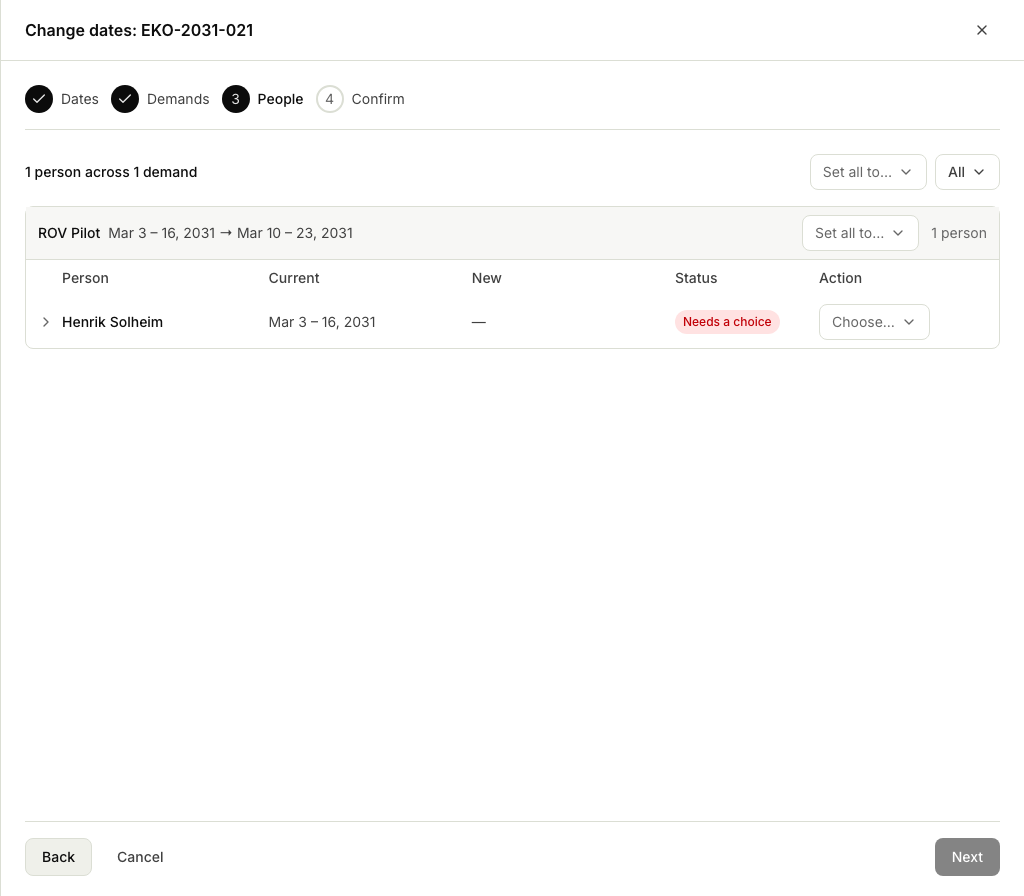This screenshot has height=896, width=1024.
Task: Open Choose... action dropdown for Henrik Solheim
Action: tap(874, 322)
